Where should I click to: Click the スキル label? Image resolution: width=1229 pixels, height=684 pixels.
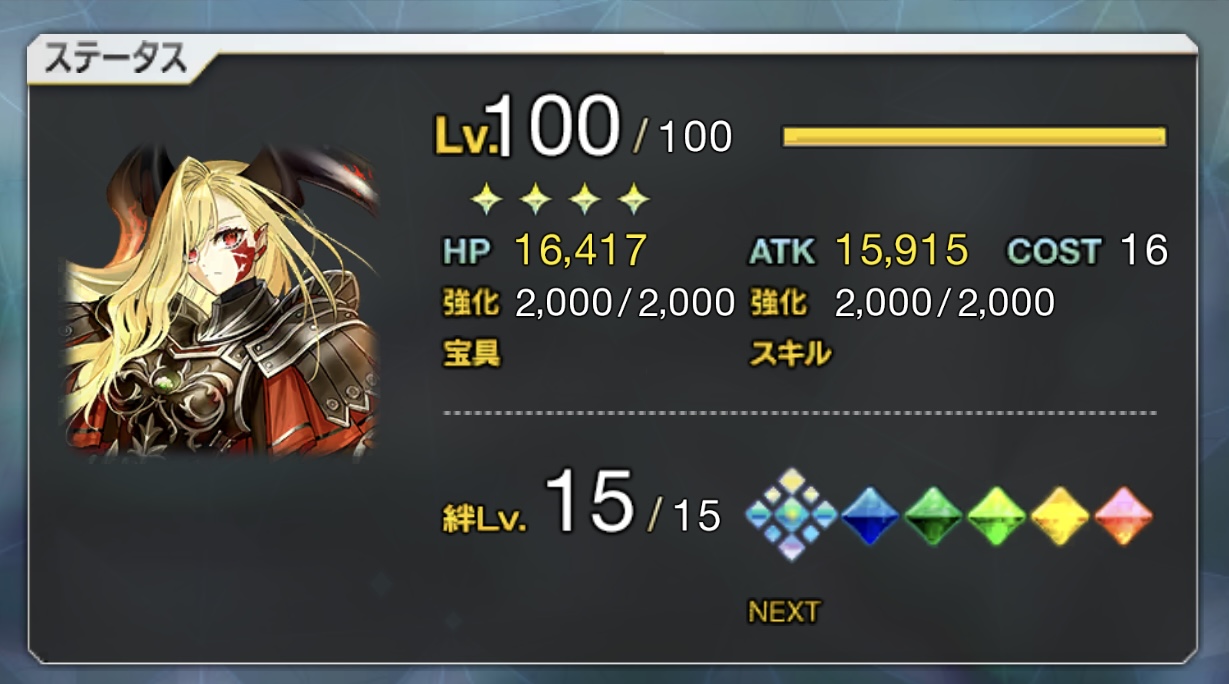point(790,352)
